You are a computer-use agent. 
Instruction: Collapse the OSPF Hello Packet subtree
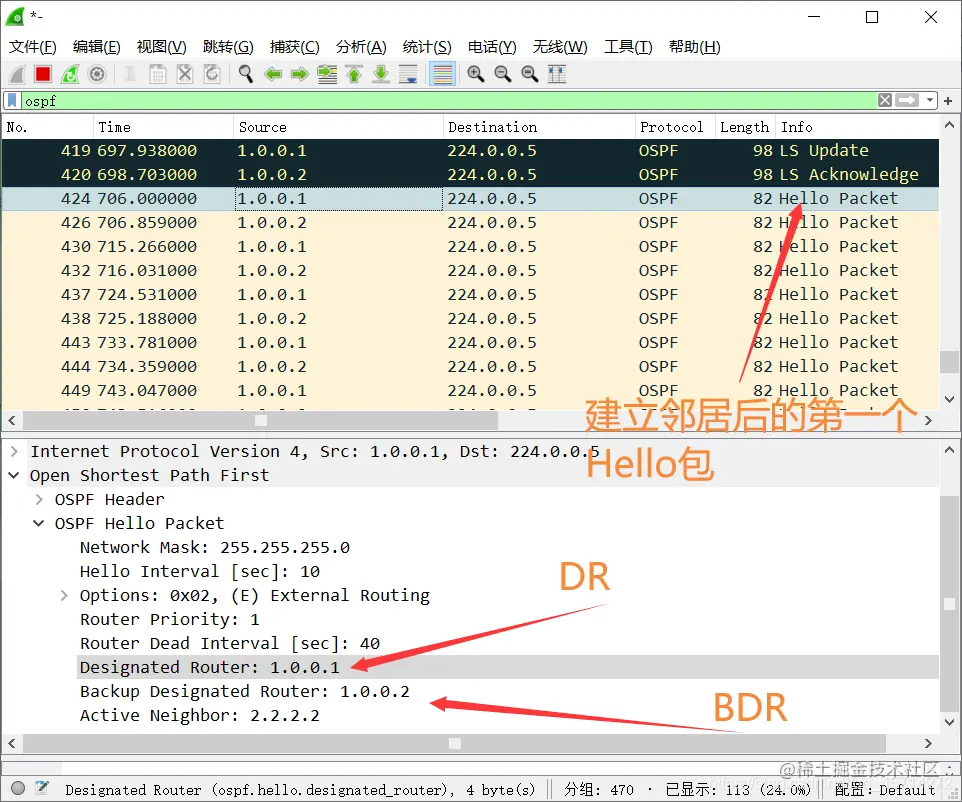click(x=39, y=523)
